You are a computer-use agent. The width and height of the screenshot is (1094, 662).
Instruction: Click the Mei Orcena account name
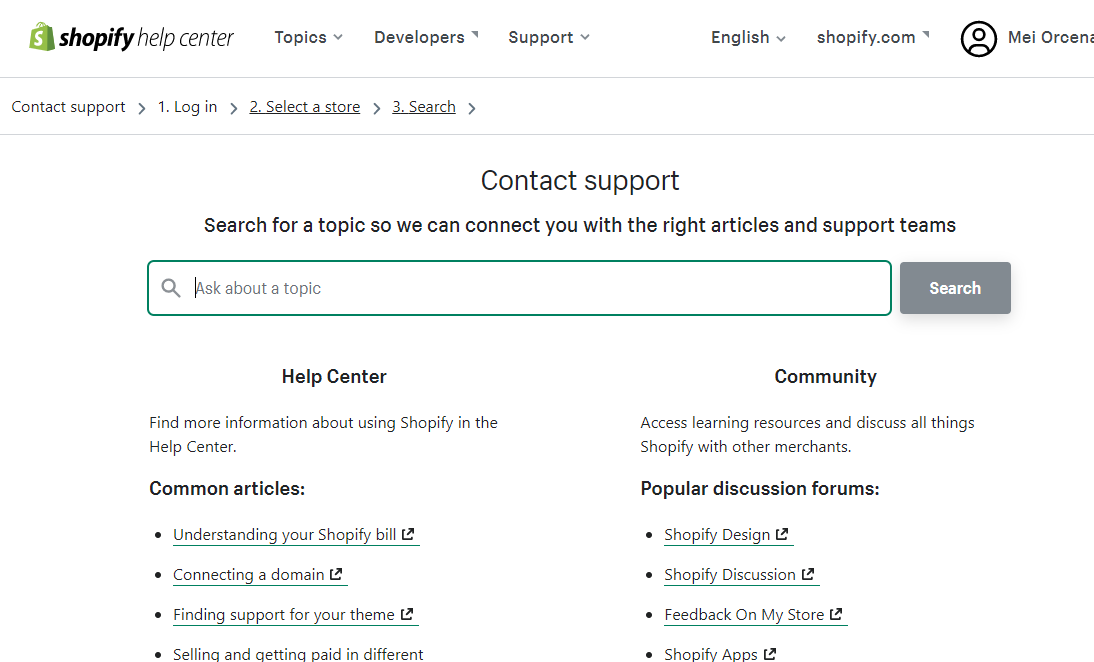[x=1050, y=37]
